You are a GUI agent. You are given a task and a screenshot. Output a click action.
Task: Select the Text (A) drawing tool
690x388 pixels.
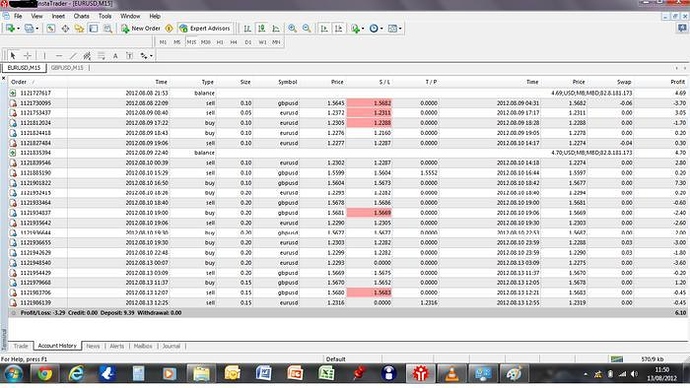tap(115, 55)
